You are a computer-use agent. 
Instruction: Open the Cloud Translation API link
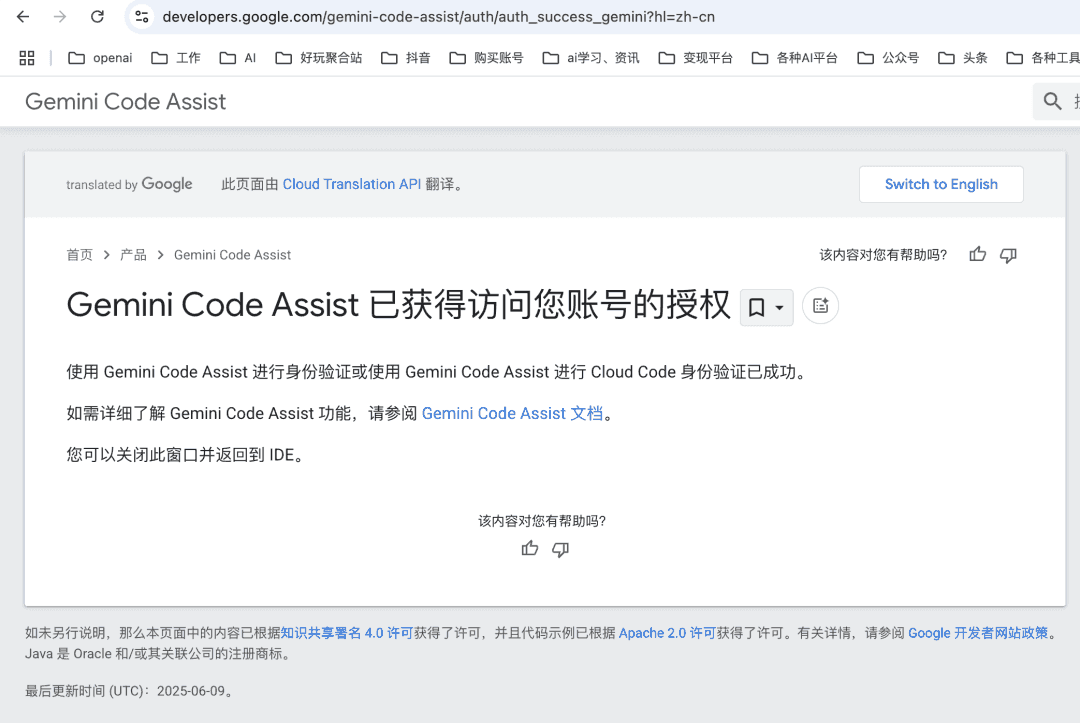[351, 184]
